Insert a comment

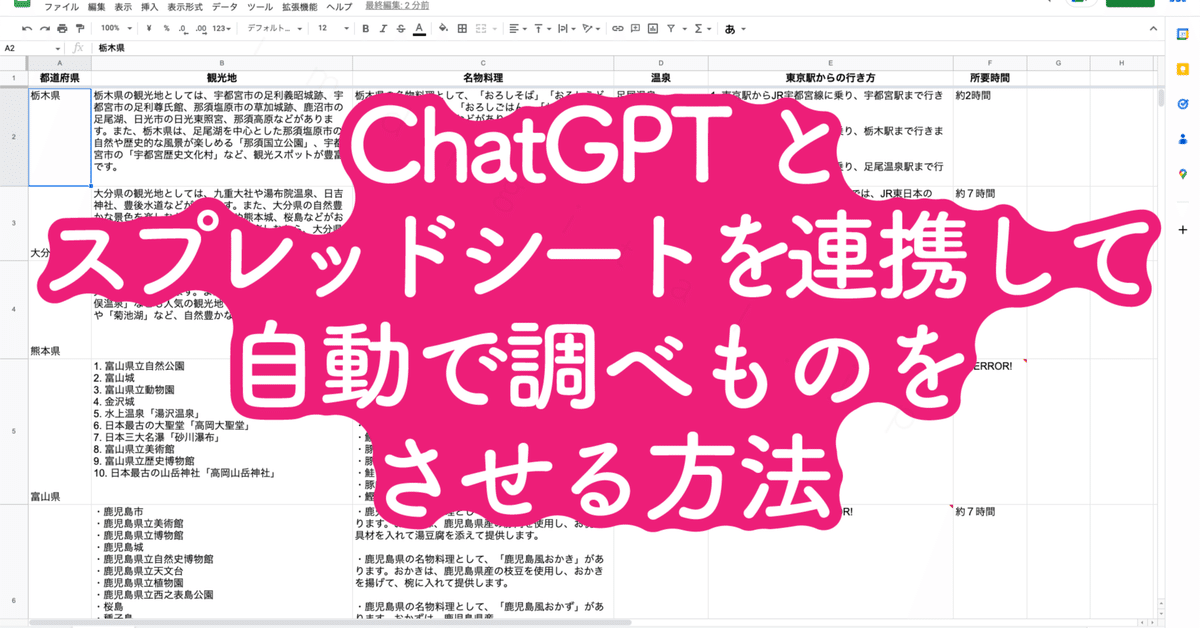tap(634, 28)
